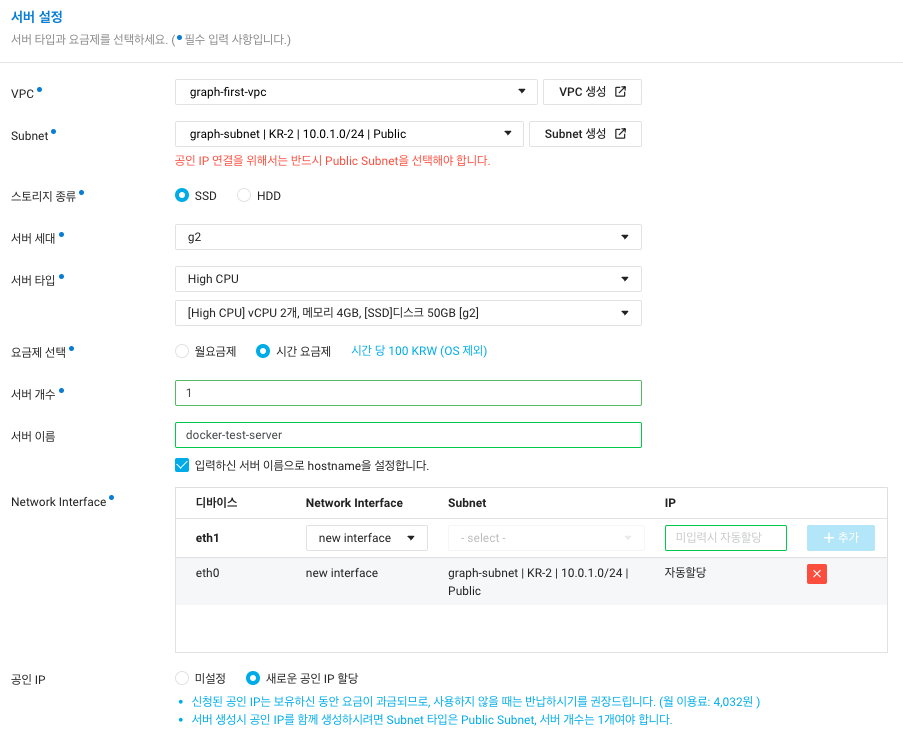Click the Subnet 생성 external link icon
This screenshot has width=903, height=734.
tap(620, 134)
